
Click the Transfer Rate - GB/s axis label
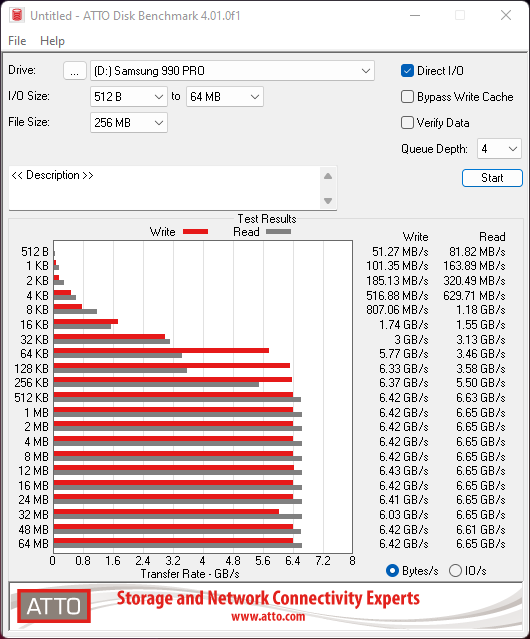coord(190,574)
